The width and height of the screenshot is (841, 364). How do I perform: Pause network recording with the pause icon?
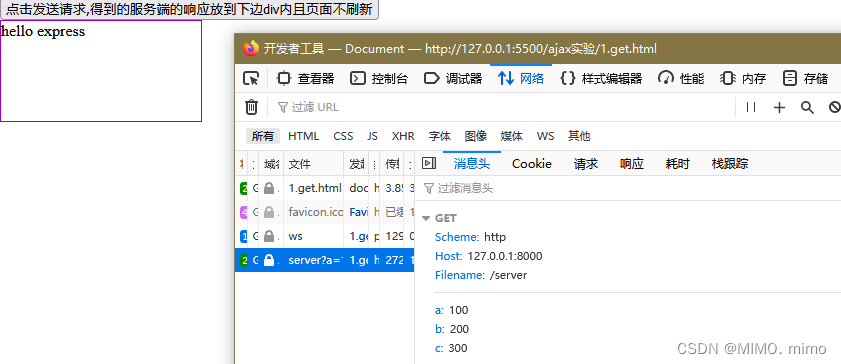(751, 107)
